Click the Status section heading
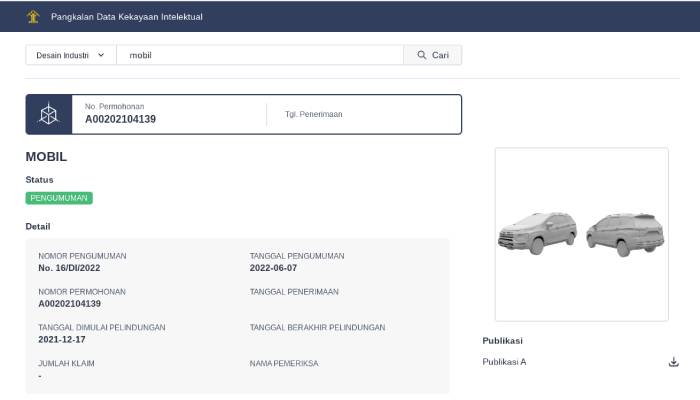Screen dimensions: 700x400 (x=39, y=179)
